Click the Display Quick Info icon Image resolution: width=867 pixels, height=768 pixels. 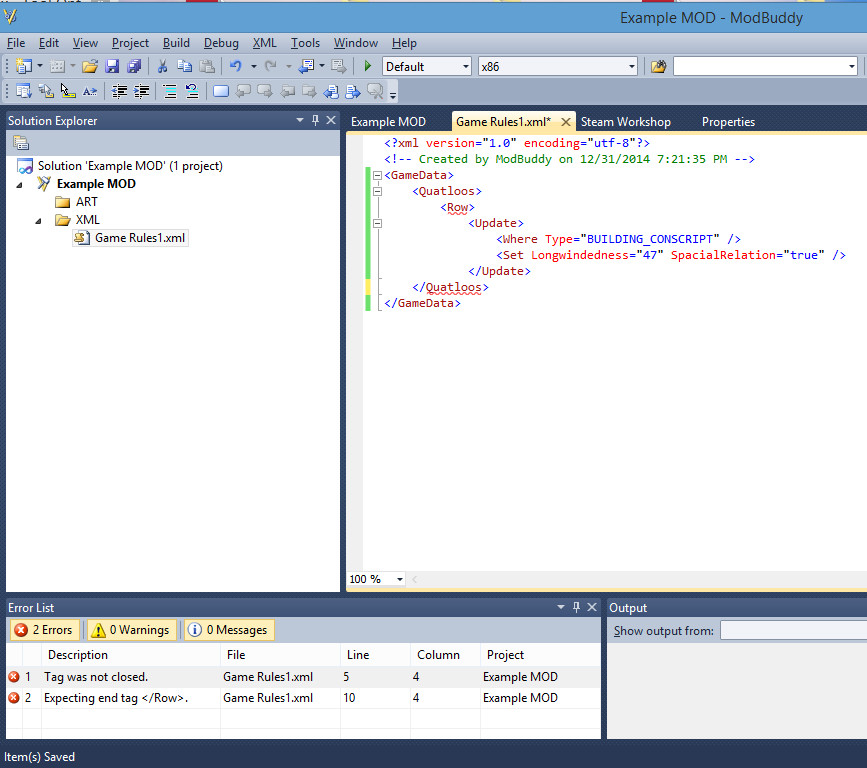click(67, 91)
